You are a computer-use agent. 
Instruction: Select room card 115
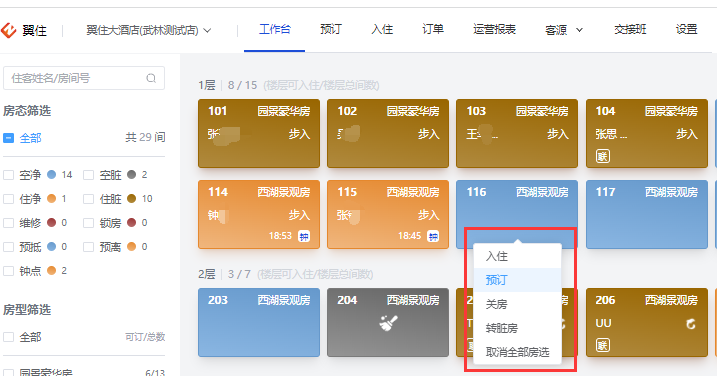click(x=388, y=215)
